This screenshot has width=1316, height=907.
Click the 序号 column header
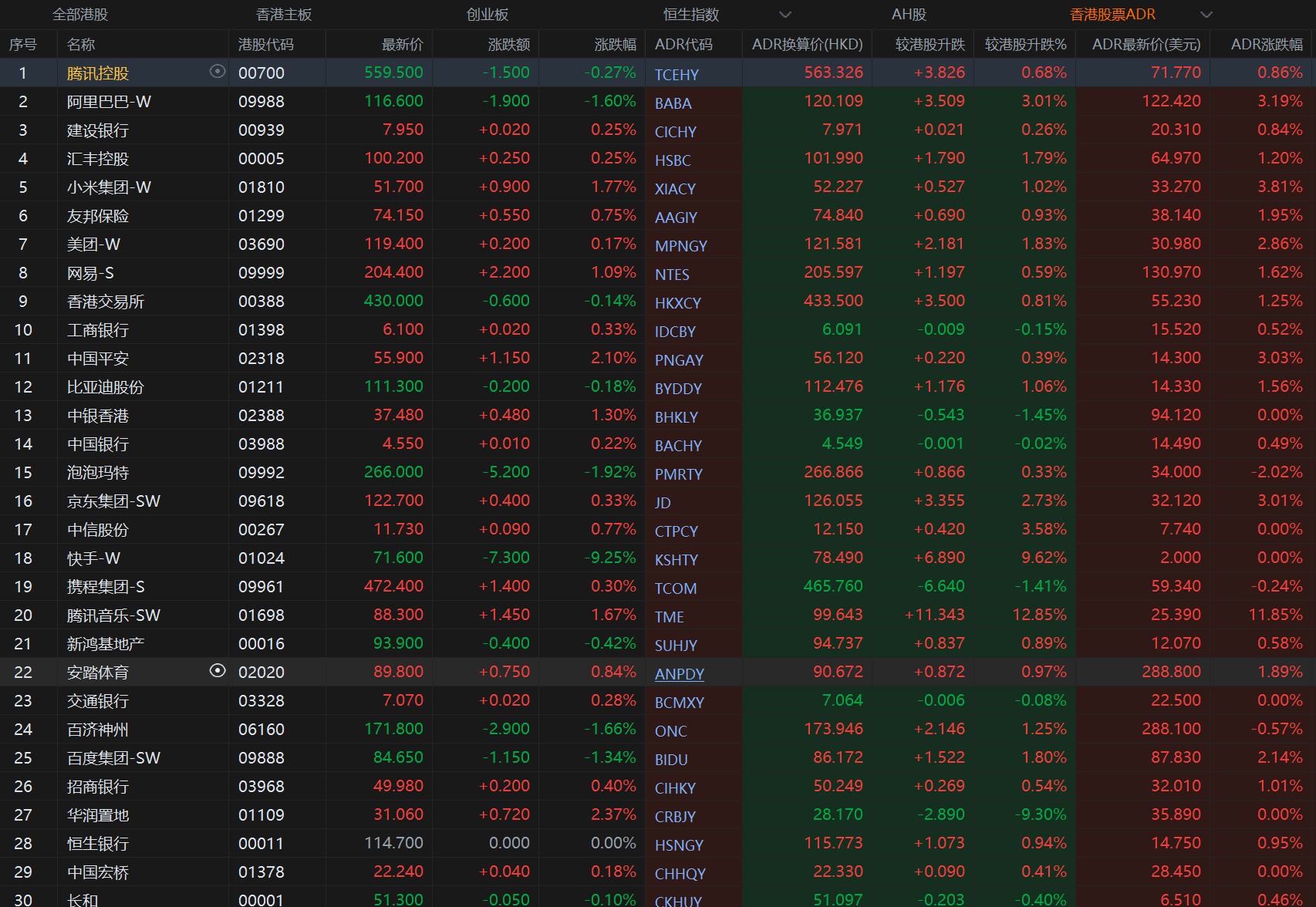(x=23, y=45)
